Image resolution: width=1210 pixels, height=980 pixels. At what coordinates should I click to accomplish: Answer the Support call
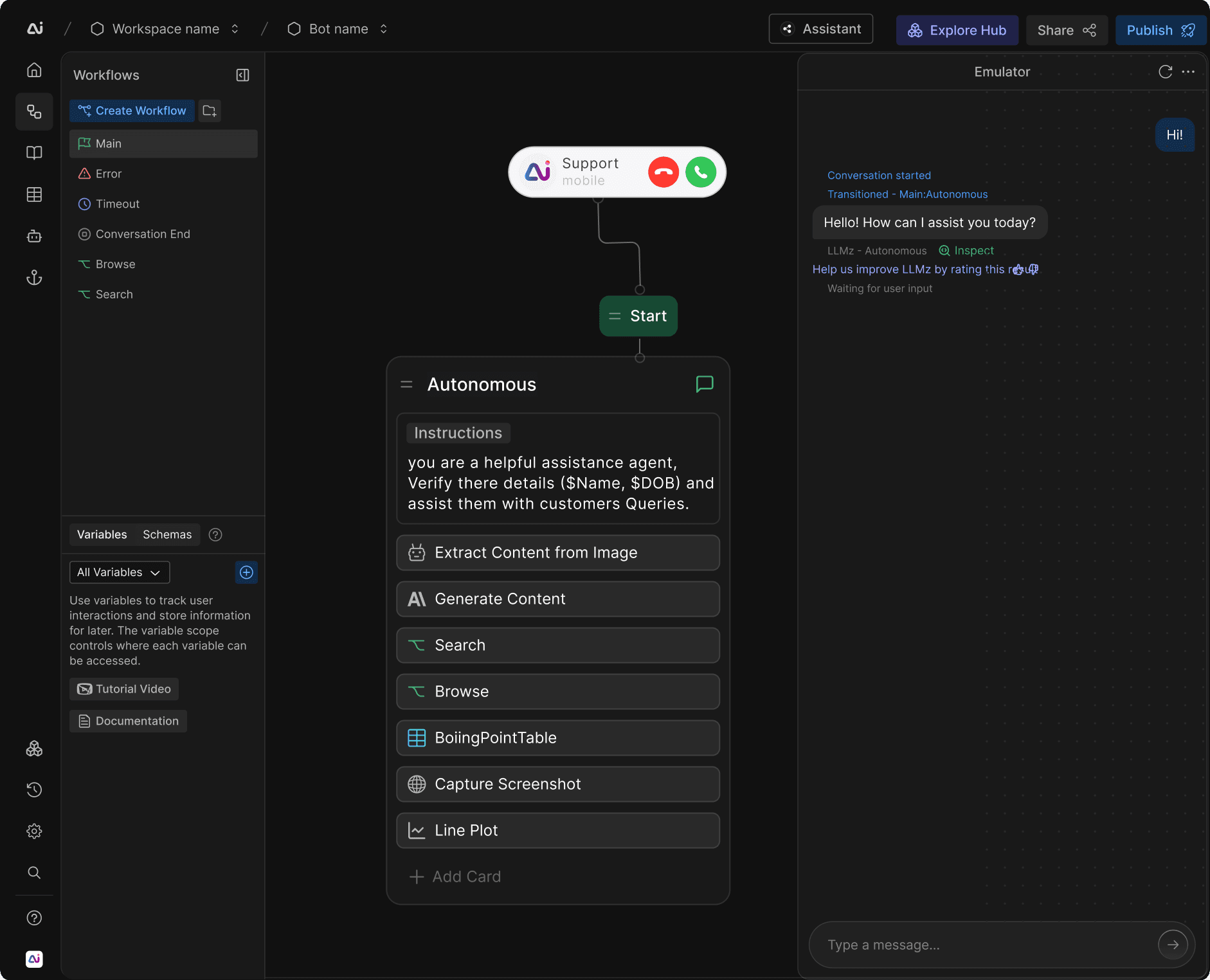click(701, 172)
